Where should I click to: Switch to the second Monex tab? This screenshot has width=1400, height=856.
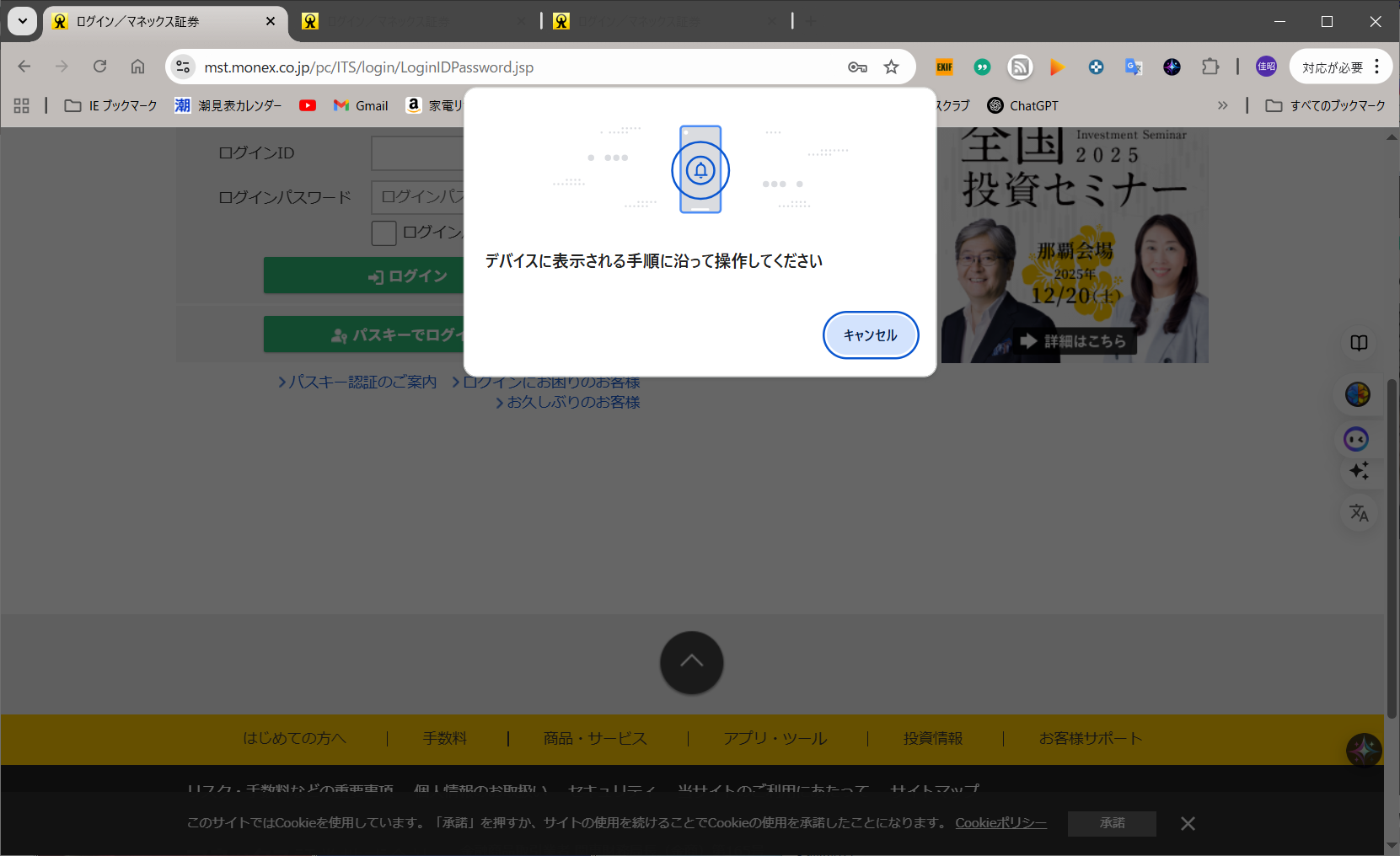click(413, 22)
